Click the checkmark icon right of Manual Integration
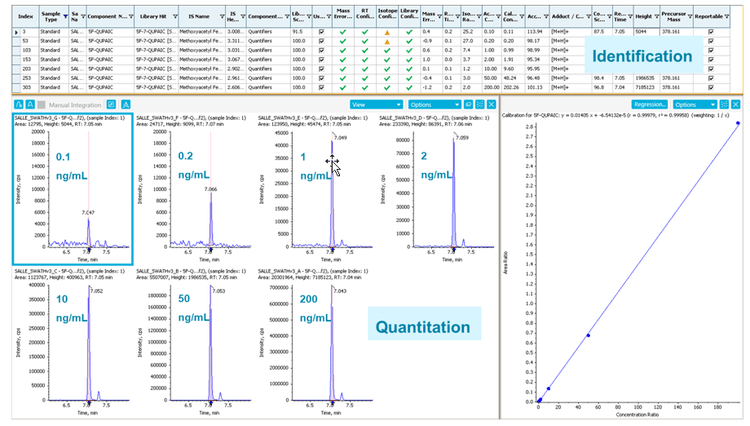Screen dimensions: 750x426 click(x=111, y=104)
